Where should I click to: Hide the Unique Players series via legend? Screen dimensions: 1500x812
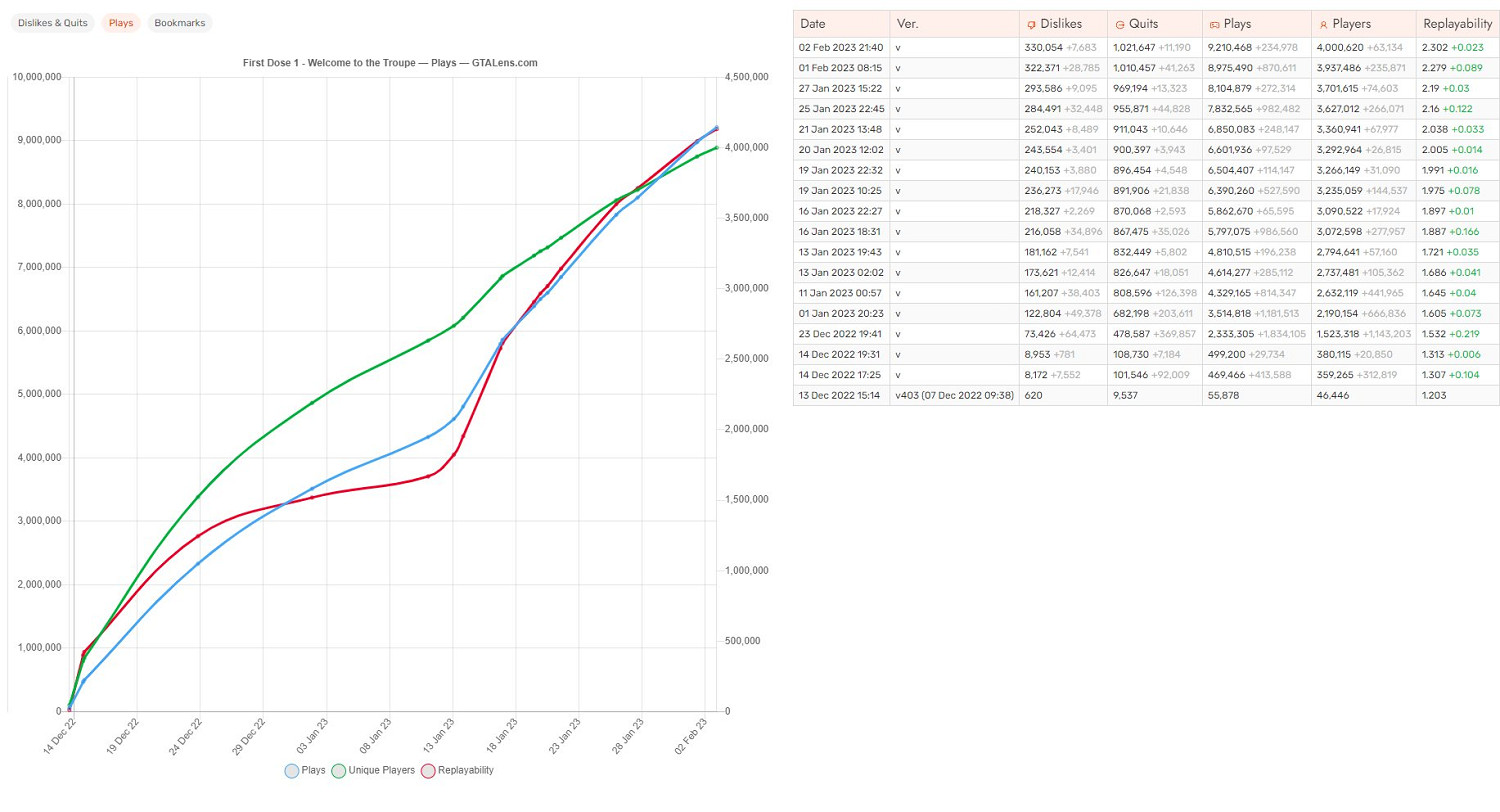pos(339,771)
